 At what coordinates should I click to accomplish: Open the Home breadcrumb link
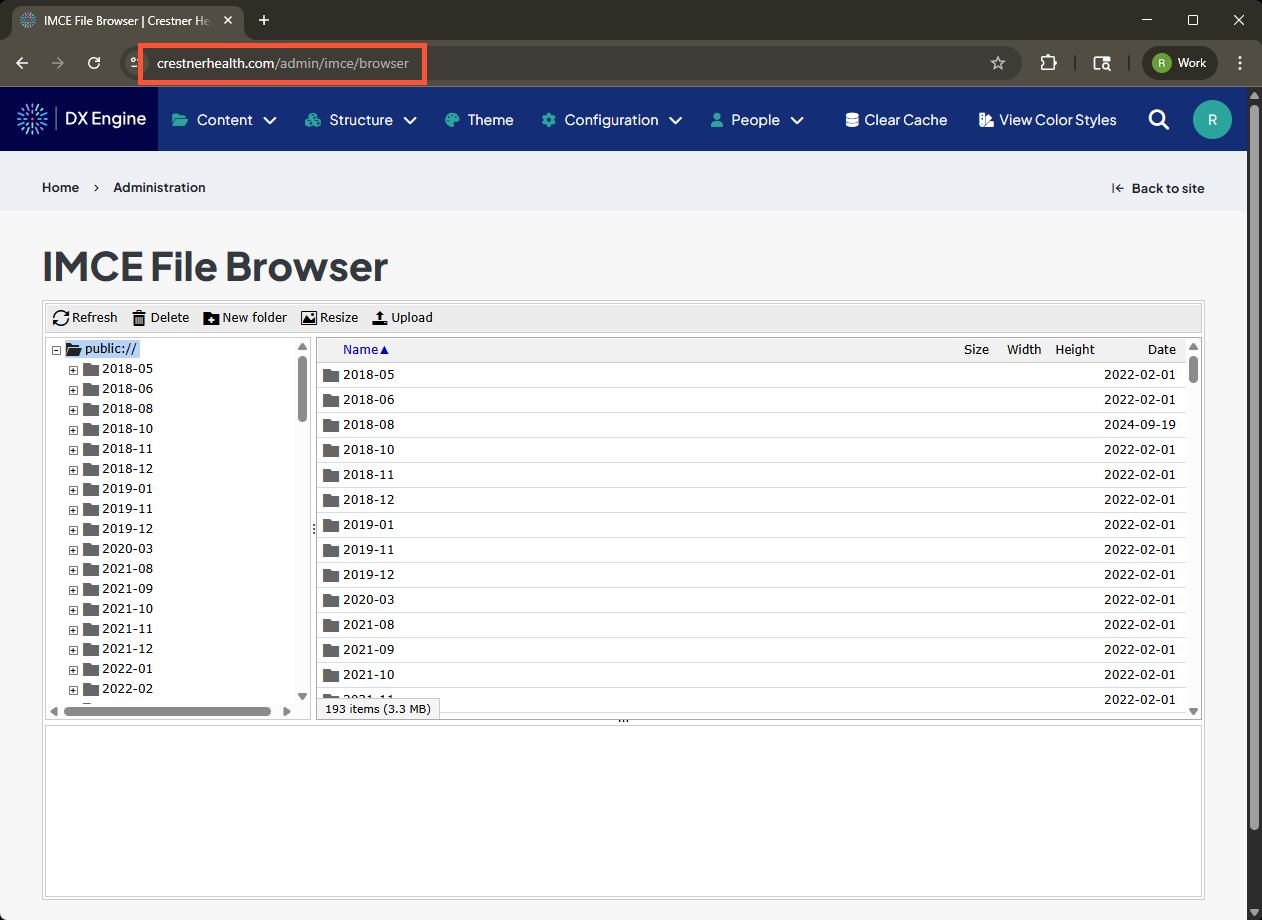click(x=60, y=187)
